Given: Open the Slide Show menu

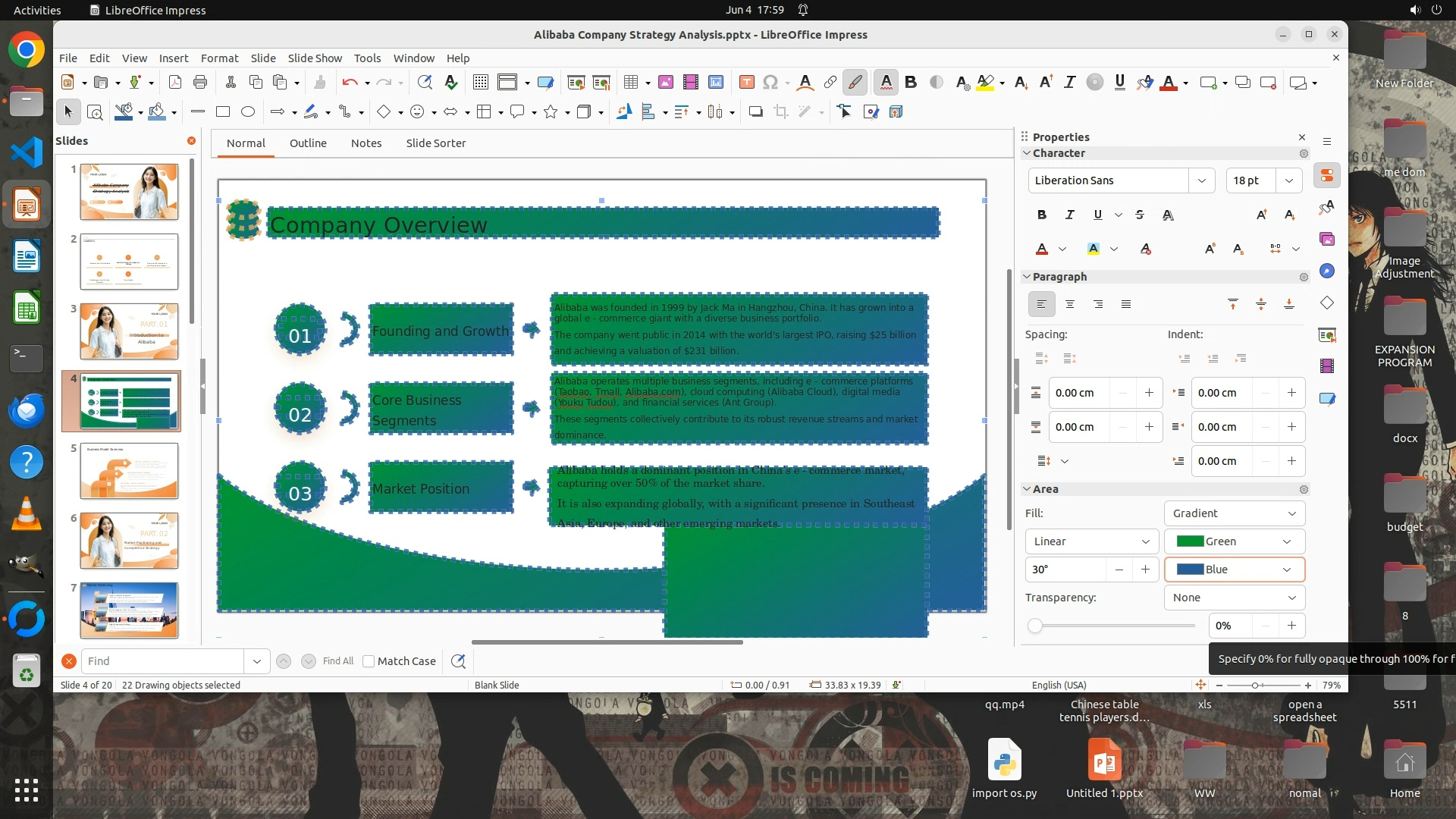Looking at the screenshot, I should (314, 58).
